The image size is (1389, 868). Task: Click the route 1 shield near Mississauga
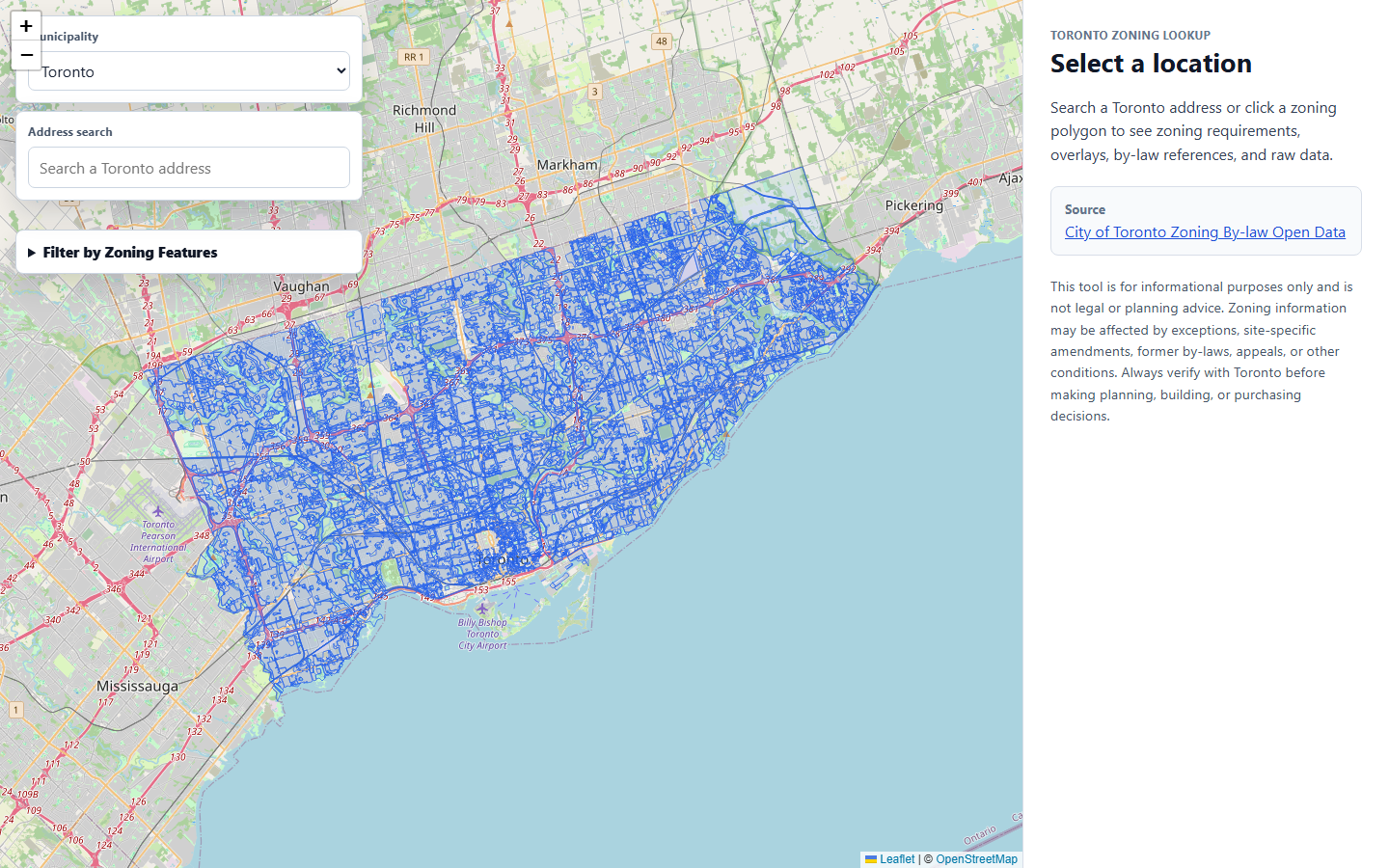pyautogui.click(x=16, y=710)
